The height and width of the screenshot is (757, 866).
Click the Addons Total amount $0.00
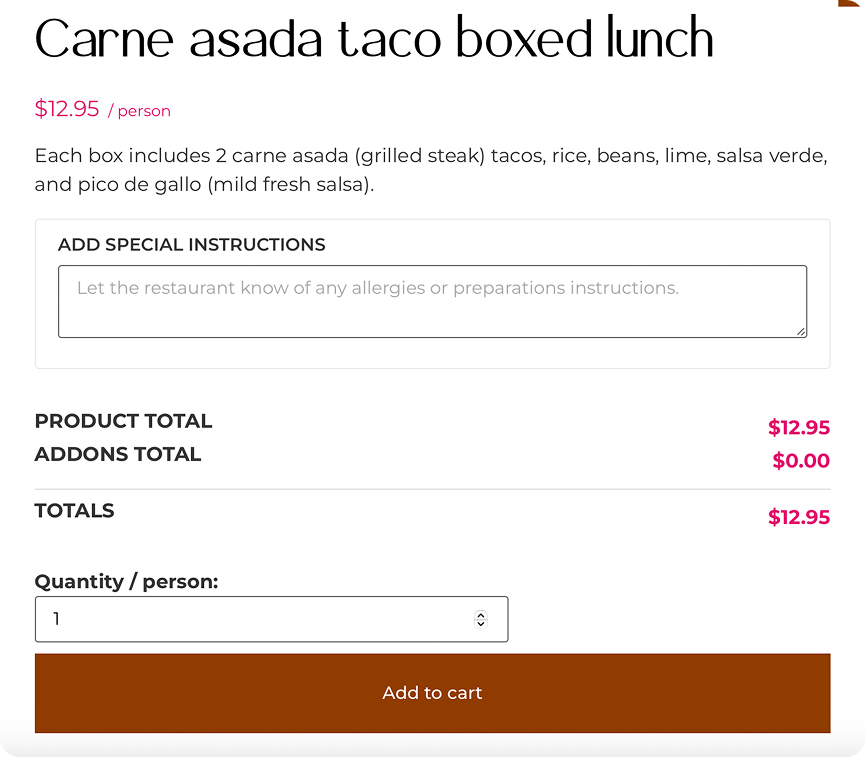(801, 461)
